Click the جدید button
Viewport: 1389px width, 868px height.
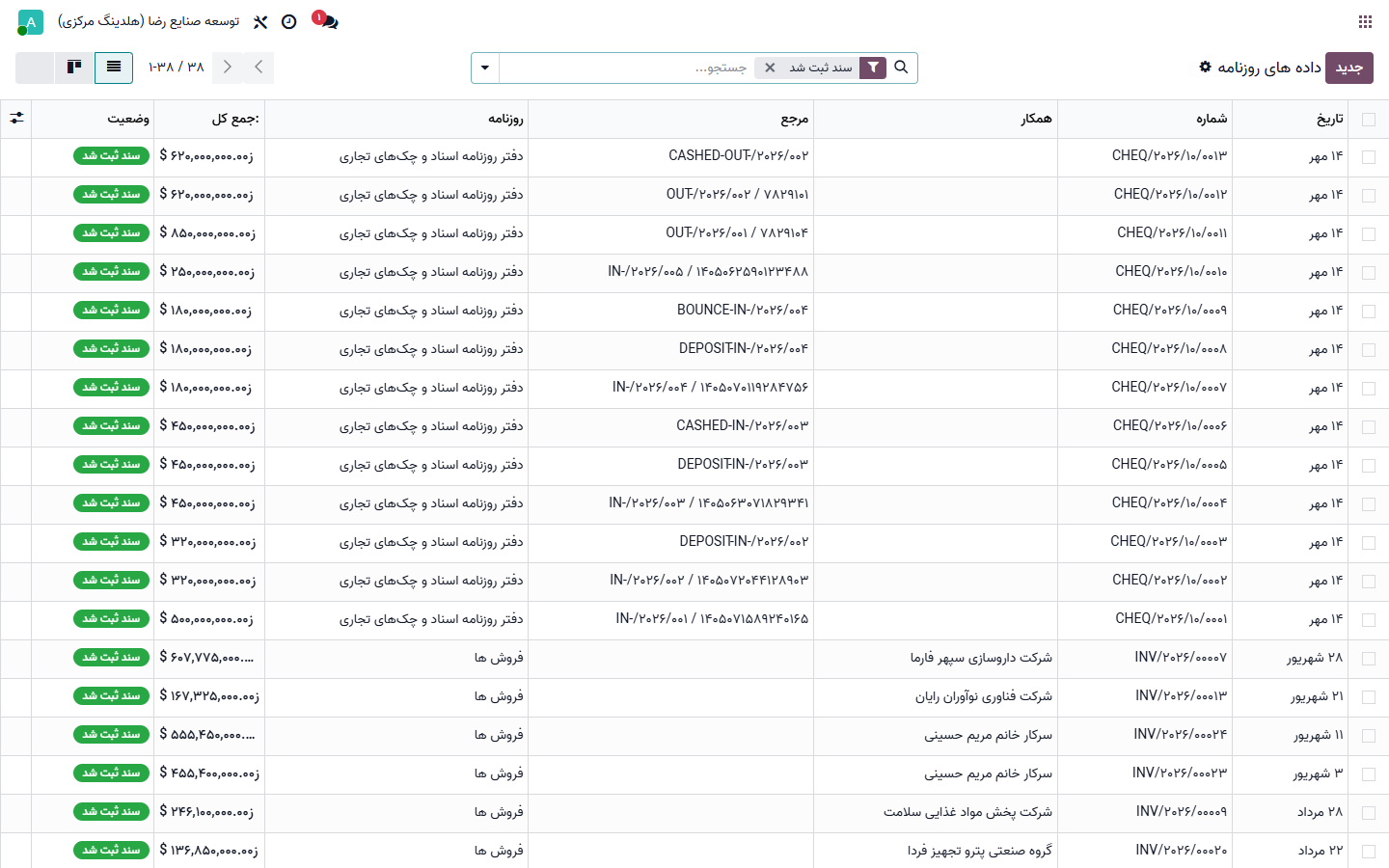click(x=1348, y=68)
